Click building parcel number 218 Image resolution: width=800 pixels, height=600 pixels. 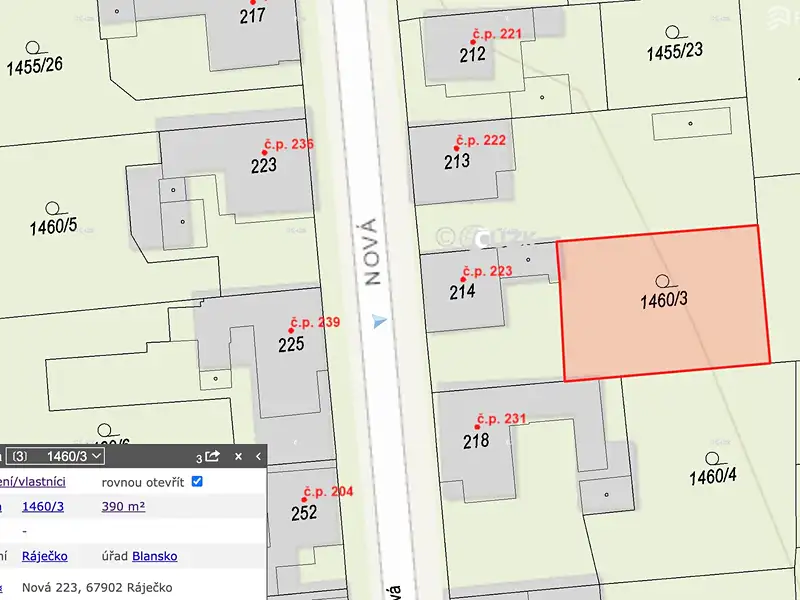(x=476, y=441)
